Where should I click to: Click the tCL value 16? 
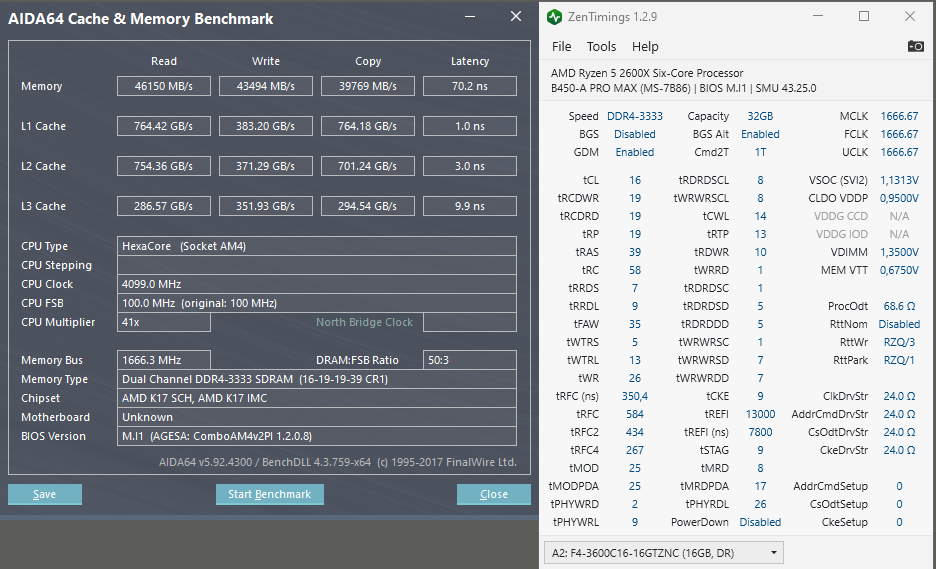(x=635, y=180)
